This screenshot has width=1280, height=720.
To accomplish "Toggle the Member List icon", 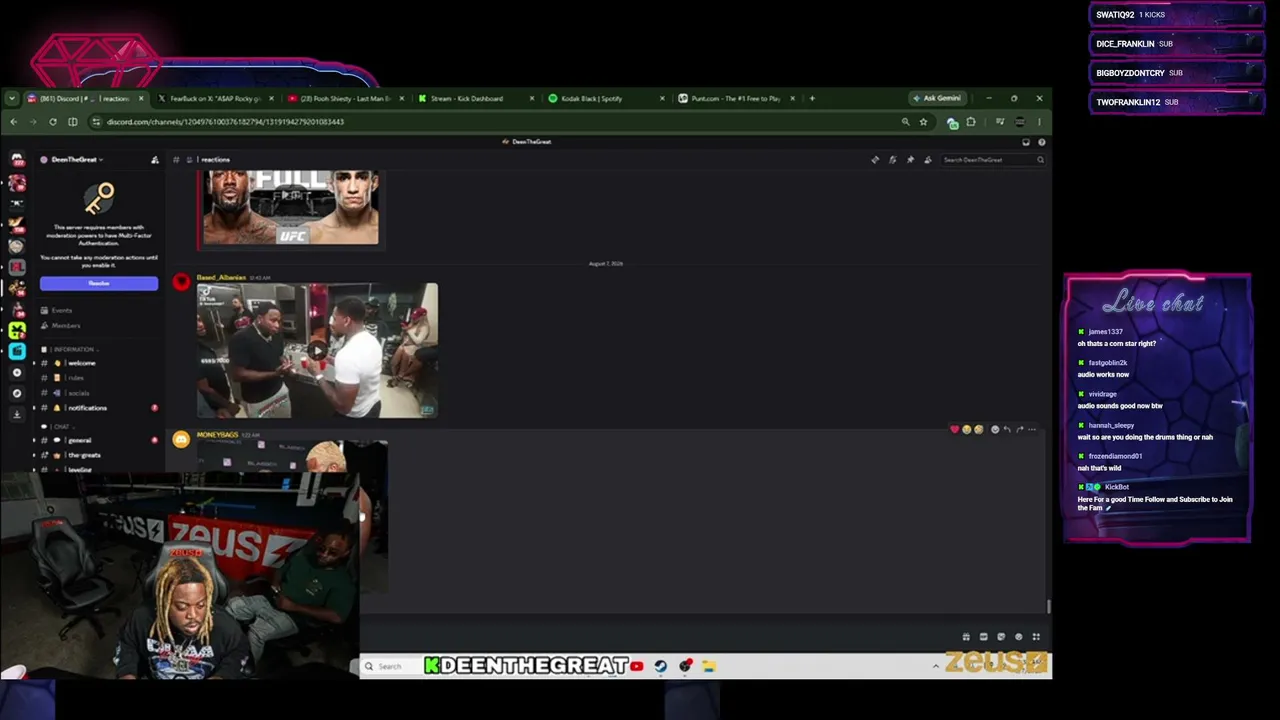I will pos(927,160).
